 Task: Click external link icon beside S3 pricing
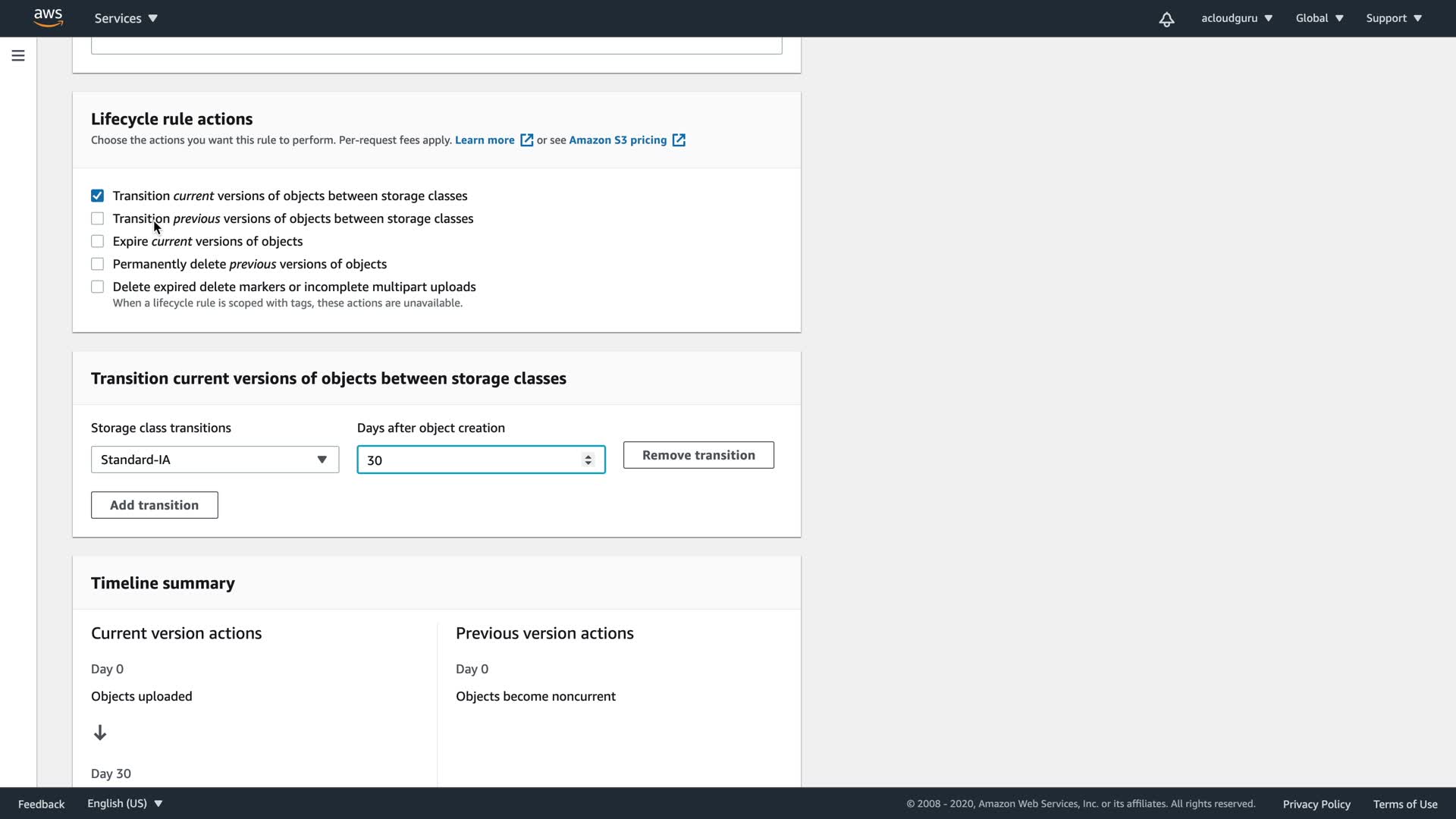point(679,140)
